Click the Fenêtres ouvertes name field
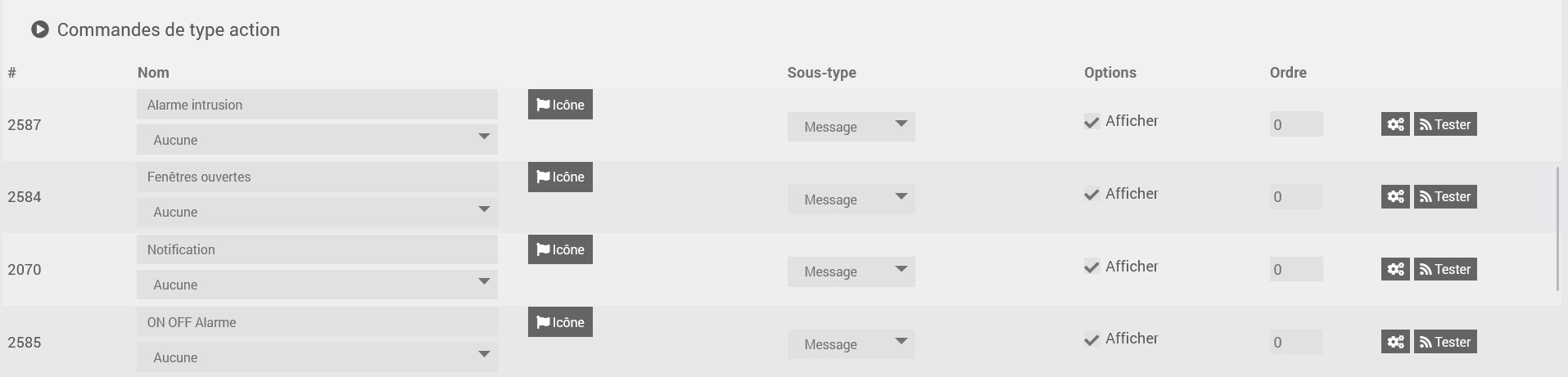1568x377 pixels. coord(317,177)
